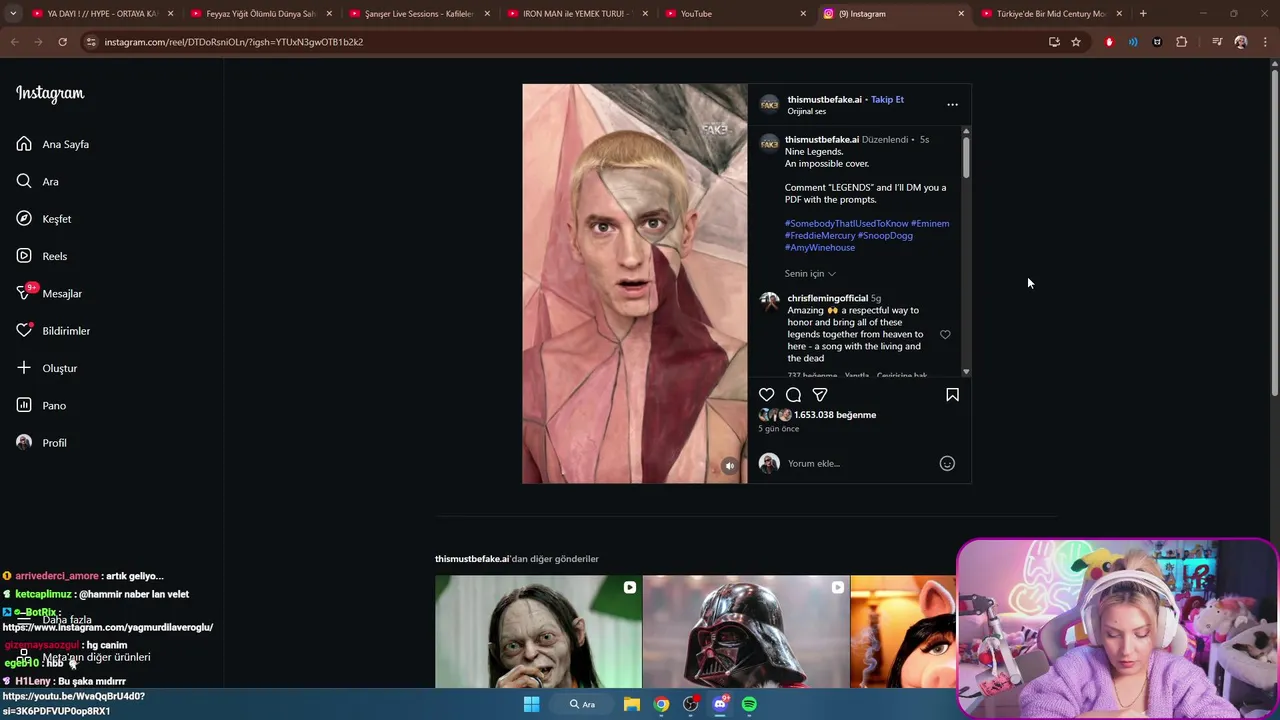Click the Instagram logo
Viewport: 1280px width, 720px height.
pos(50,94)
